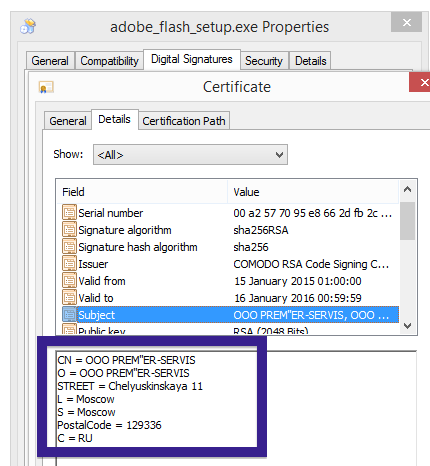Image resolution: width=430 pixels, height=466 pixels.
Task: Close the adobe_flash_setup.exe Properties window
Action: point(407,22)
